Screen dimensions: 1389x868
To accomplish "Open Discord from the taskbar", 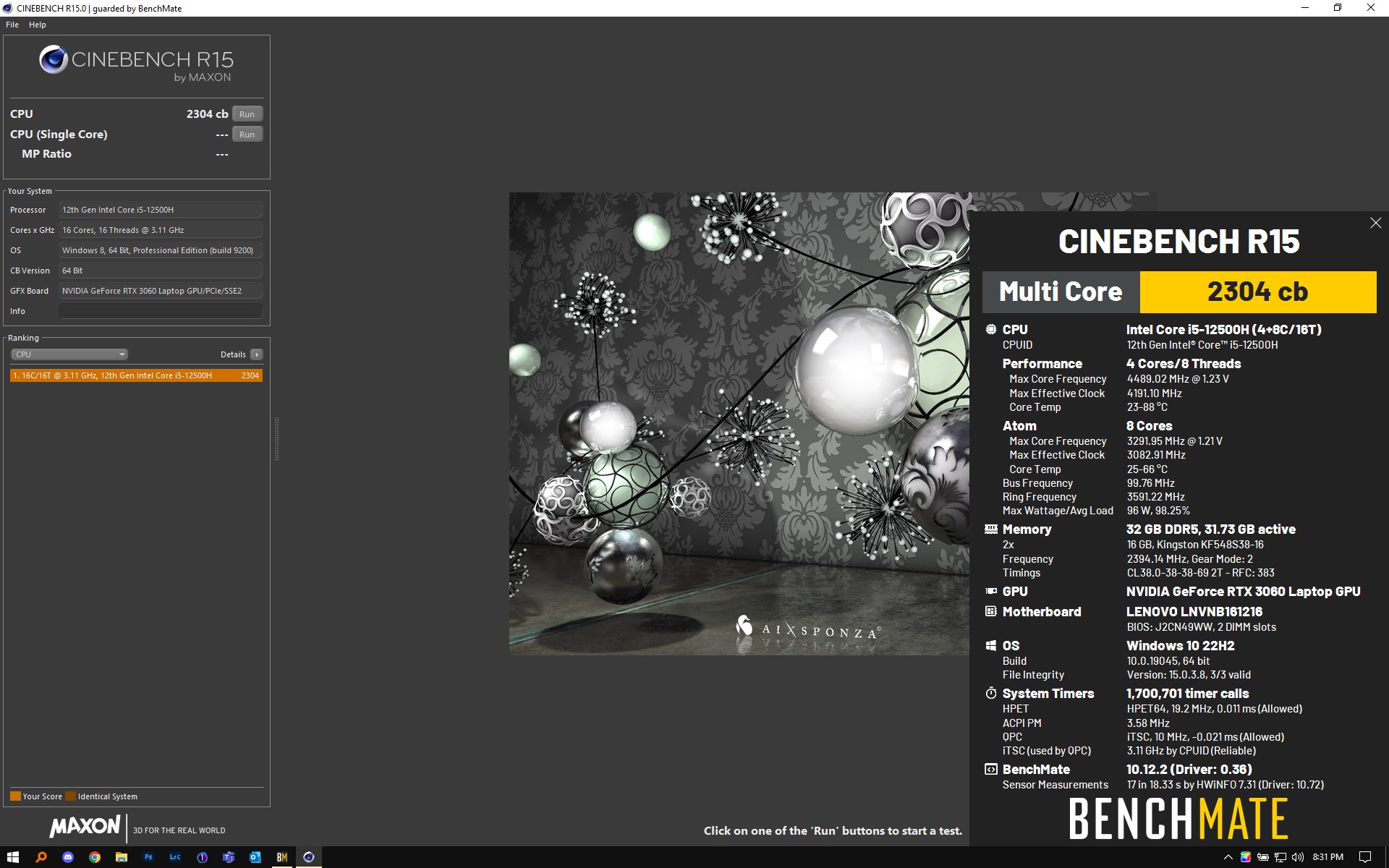I will pyautogui.click(x=67, y=857).
